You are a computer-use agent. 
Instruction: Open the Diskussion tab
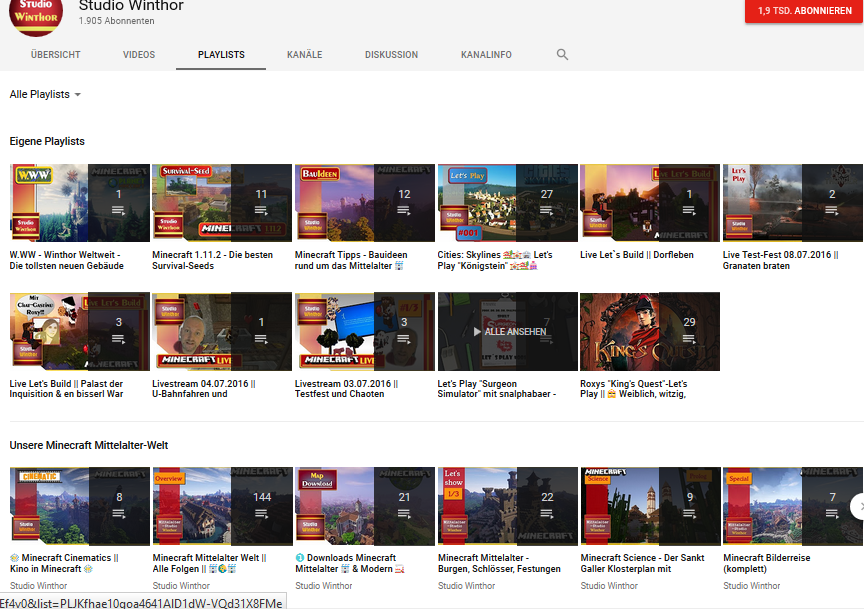tap(391, 55)
